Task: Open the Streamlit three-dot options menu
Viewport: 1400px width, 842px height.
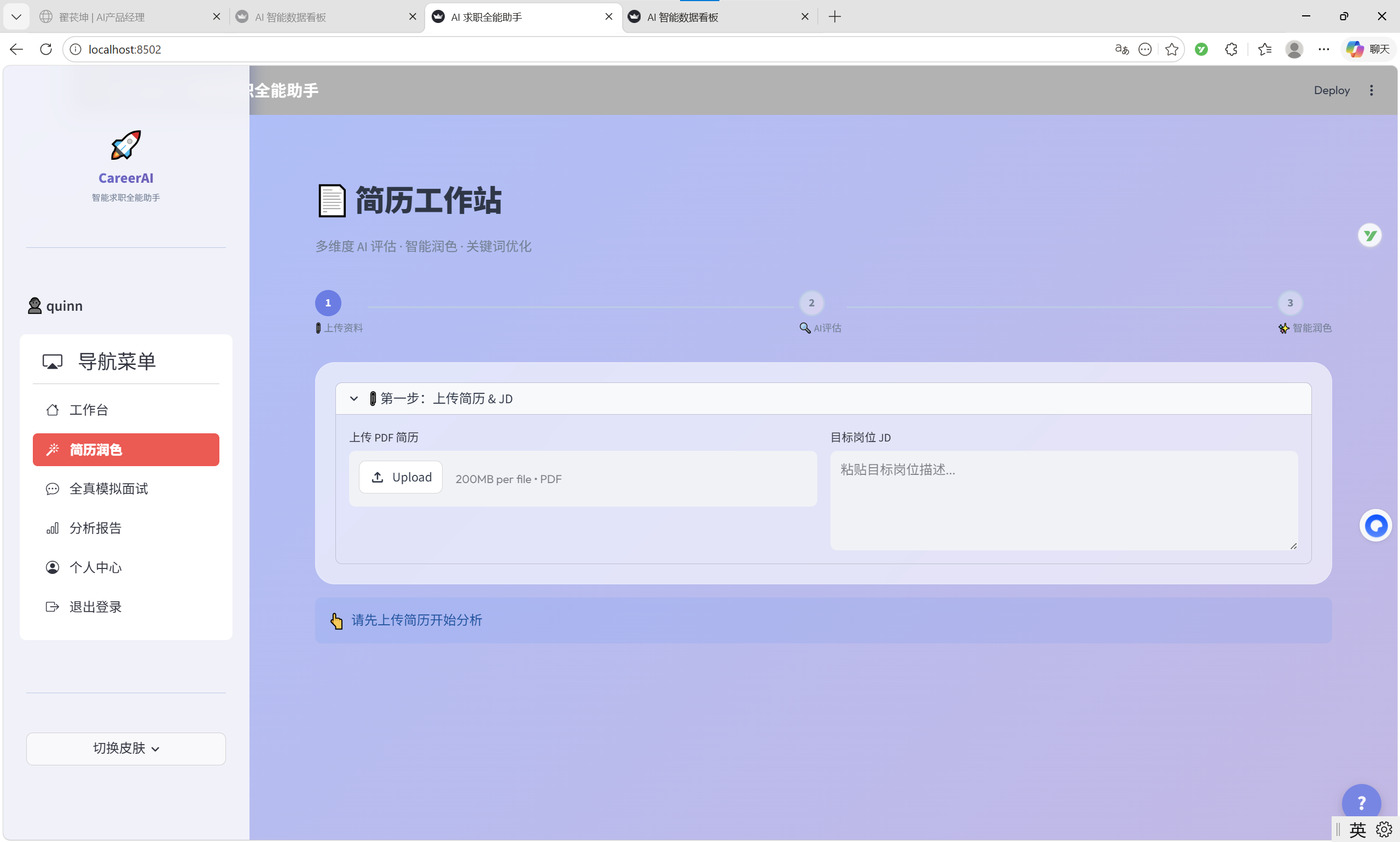Action: tap(1372, 90)
